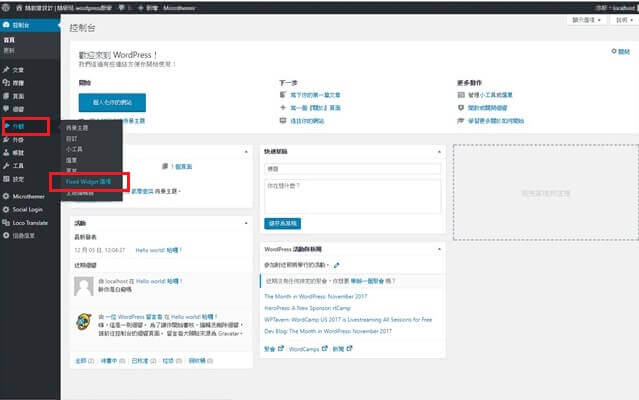Click the Learn more about getting started link
This screenshot has width=639, height=400.
(496, 121)
